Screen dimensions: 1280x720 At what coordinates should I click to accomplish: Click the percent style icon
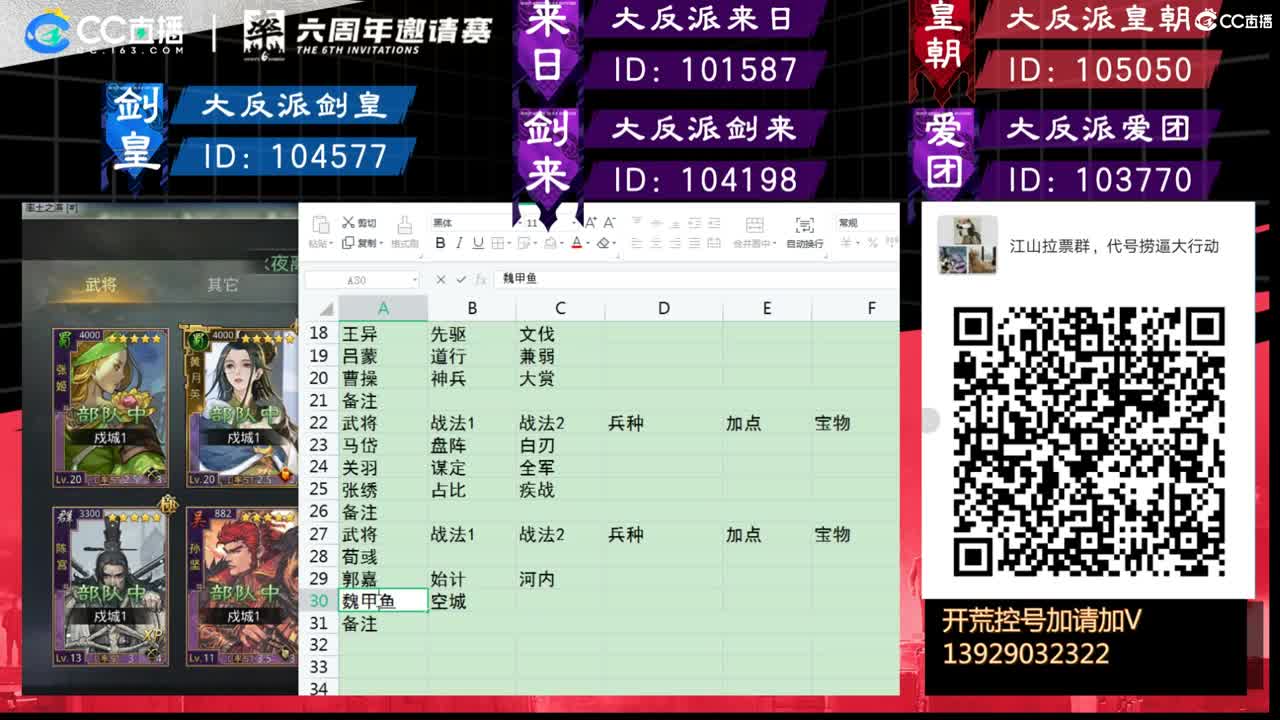[872, 243]
